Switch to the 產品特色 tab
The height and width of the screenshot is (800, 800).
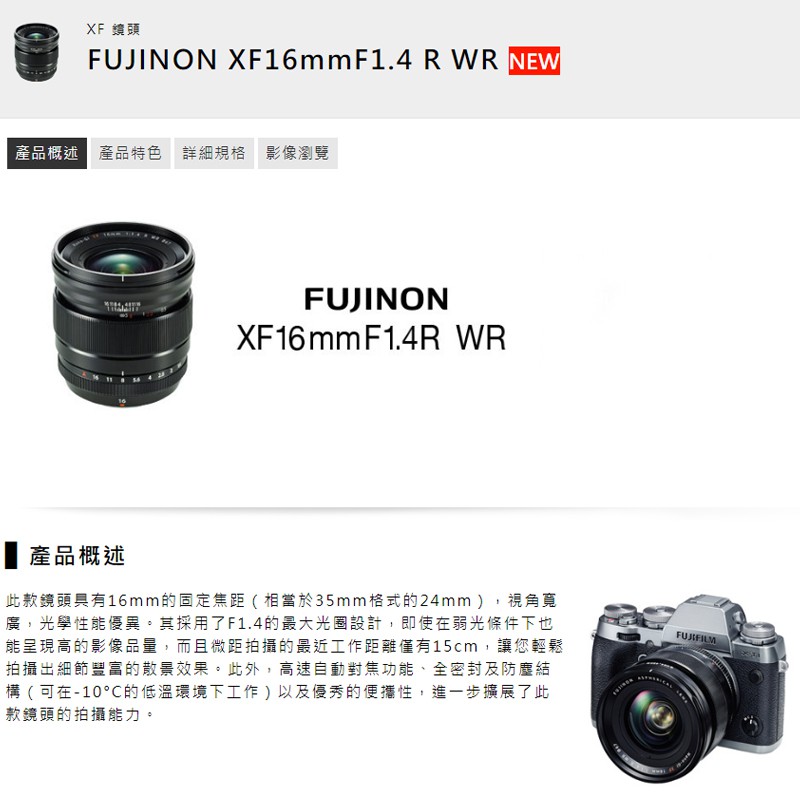131,153
